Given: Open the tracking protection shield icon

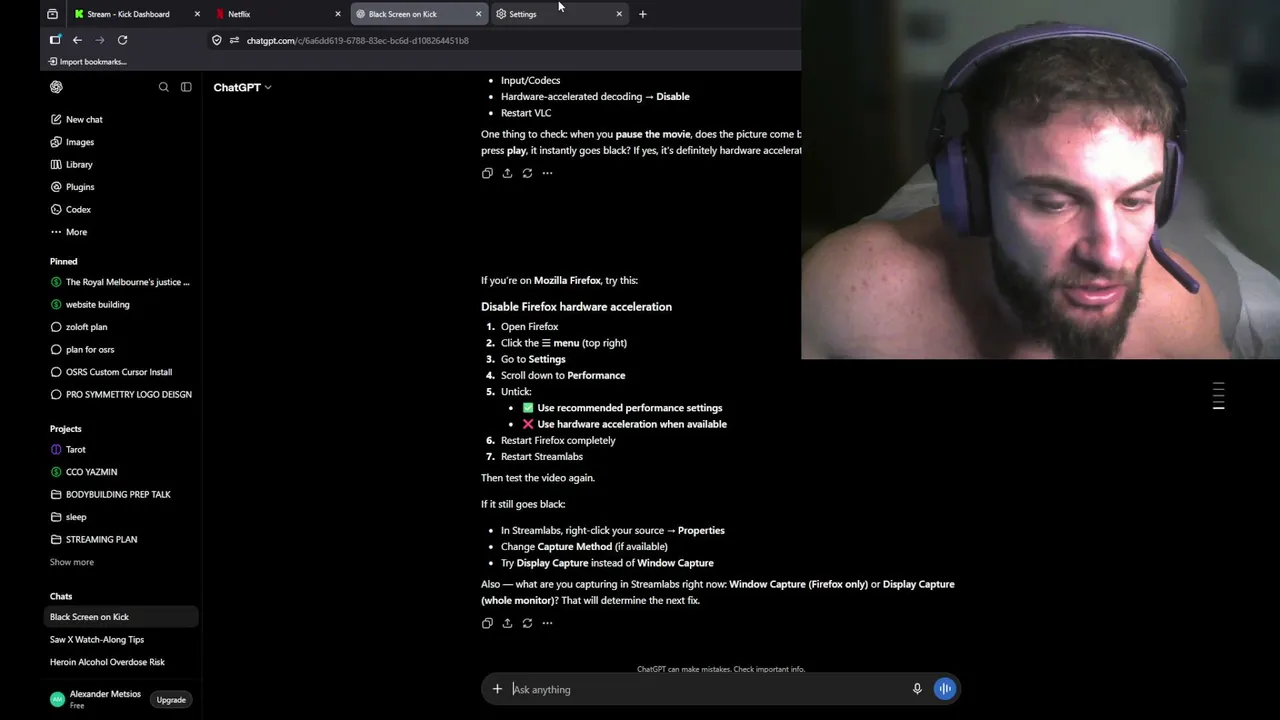Looking at the screenshot, I should (x=217, y=40).
